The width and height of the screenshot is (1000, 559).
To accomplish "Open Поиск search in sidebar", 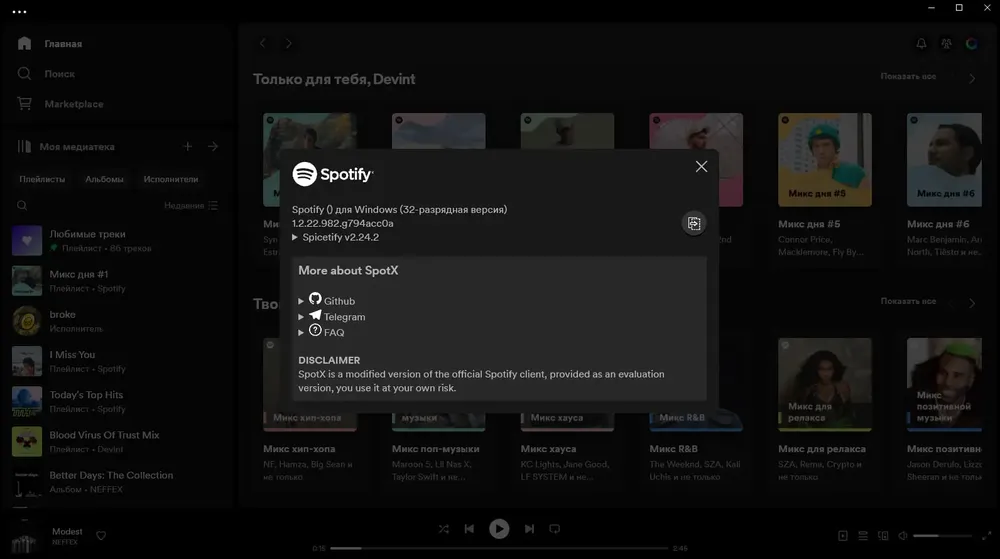I will pyautogui.click(x=47, y=73).
